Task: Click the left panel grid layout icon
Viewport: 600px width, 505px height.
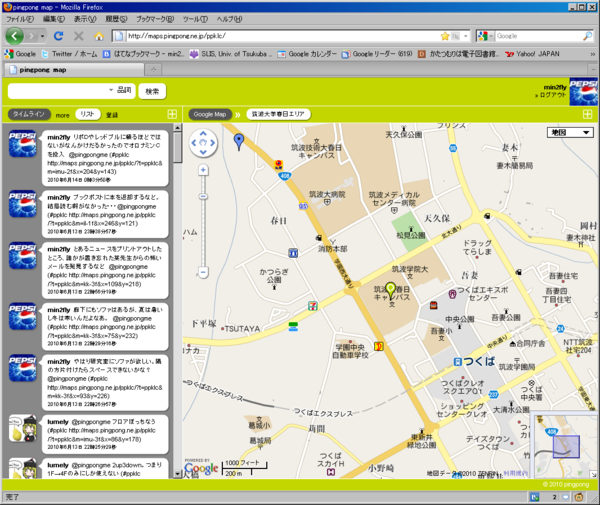Action: pyautogui.click(x=172, y=114)
